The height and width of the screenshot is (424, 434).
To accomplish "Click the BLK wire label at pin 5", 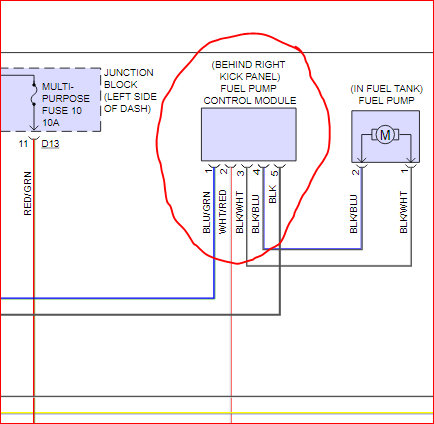I will tap(273, 194).
